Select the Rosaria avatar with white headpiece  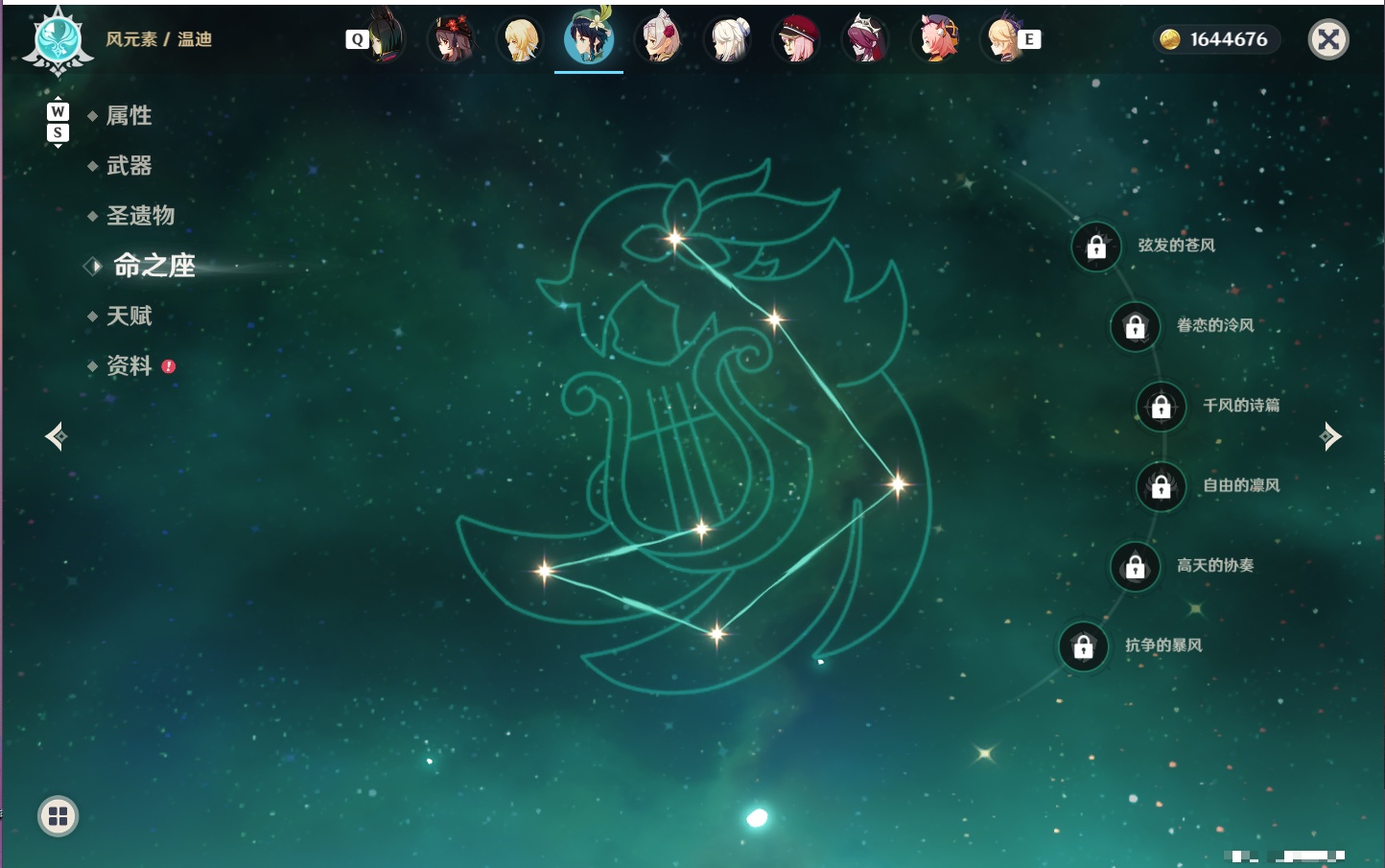click(866, 39)
